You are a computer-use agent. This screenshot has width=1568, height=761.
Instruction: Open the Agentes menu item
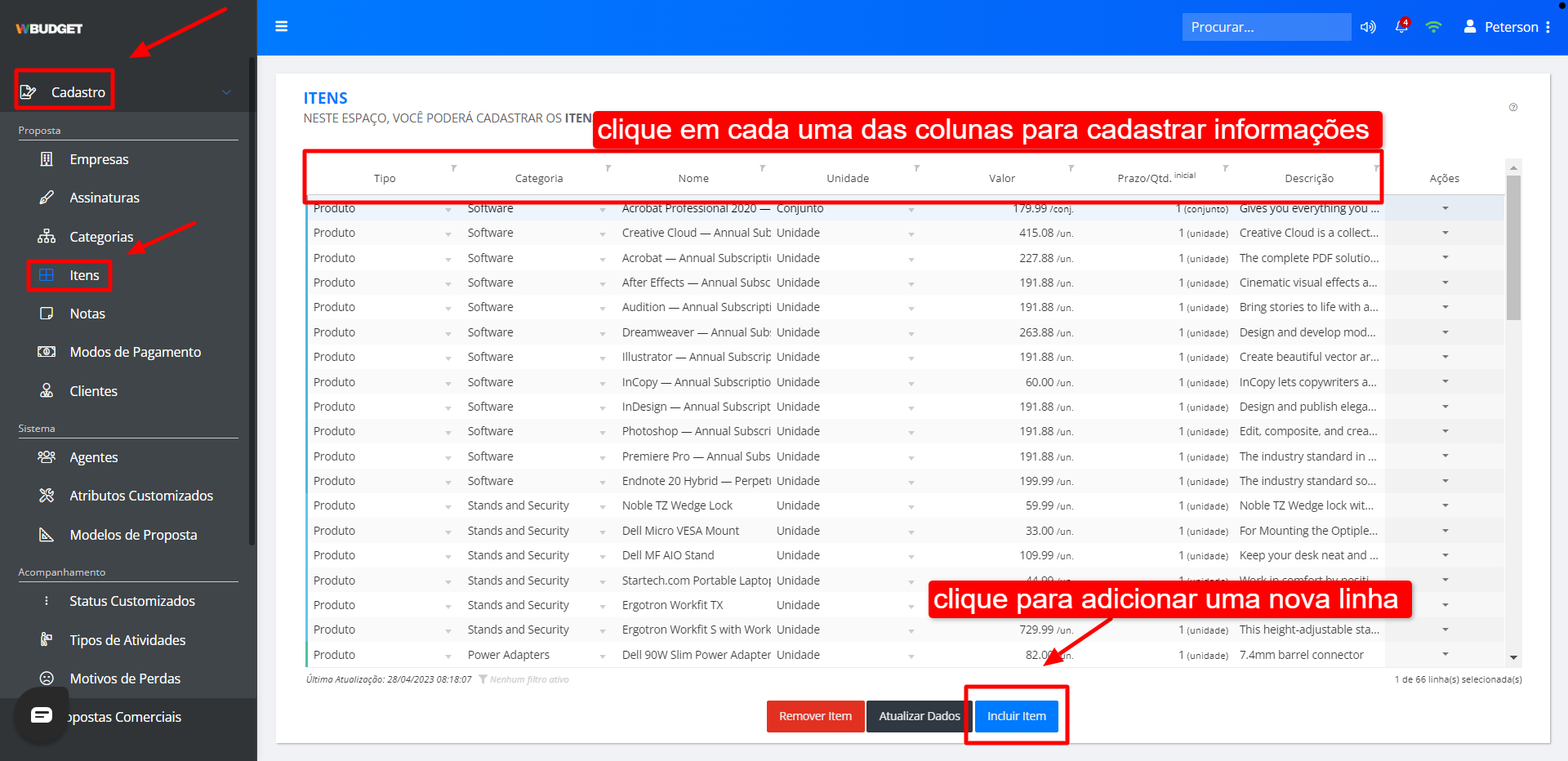pyautogui.click(x=93, y=457)
